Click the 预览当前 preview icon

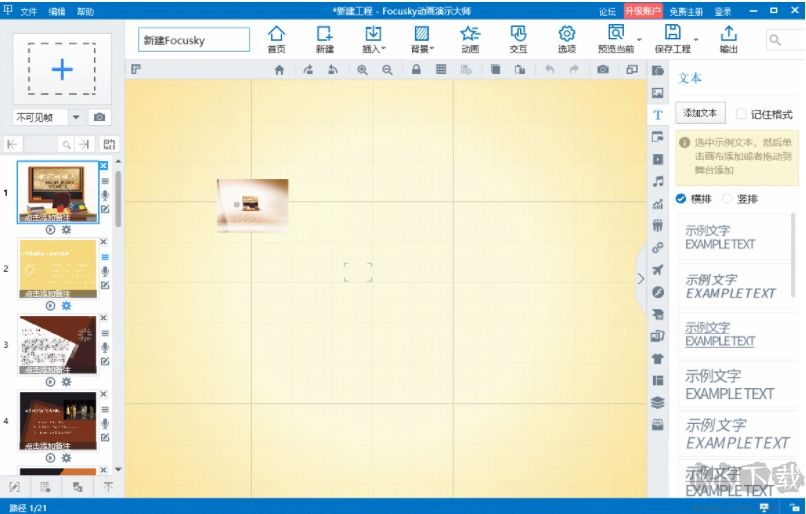(x=615, y=33)
